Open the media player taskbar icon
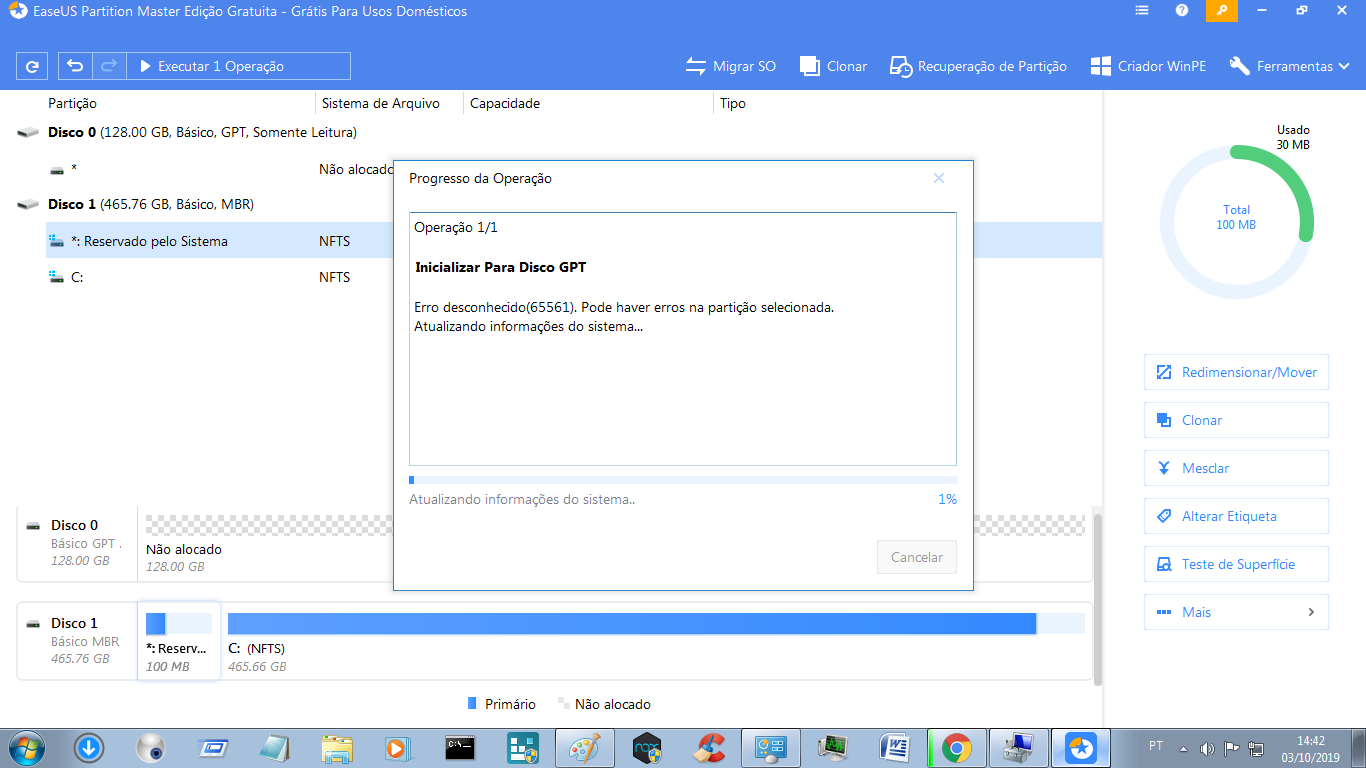The image size is (1366, 768). click(397, 747)
